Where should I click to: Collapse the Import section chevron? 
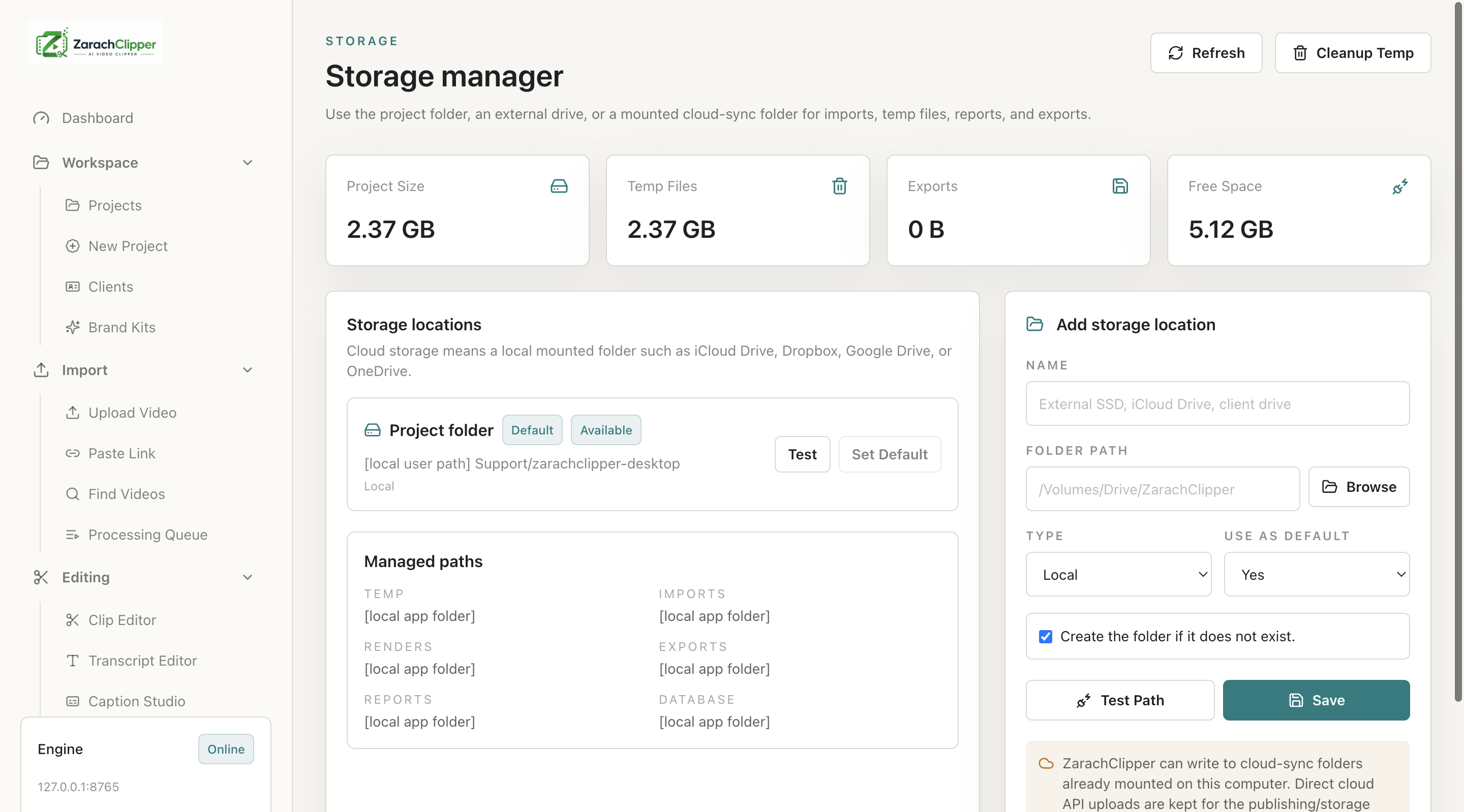click(247, 370)
